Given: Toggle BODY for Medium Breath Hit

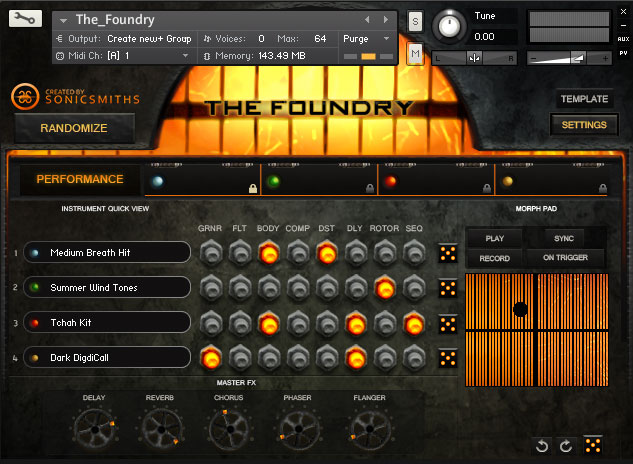Looking at the screenshot, I should (x=269, y=253).
